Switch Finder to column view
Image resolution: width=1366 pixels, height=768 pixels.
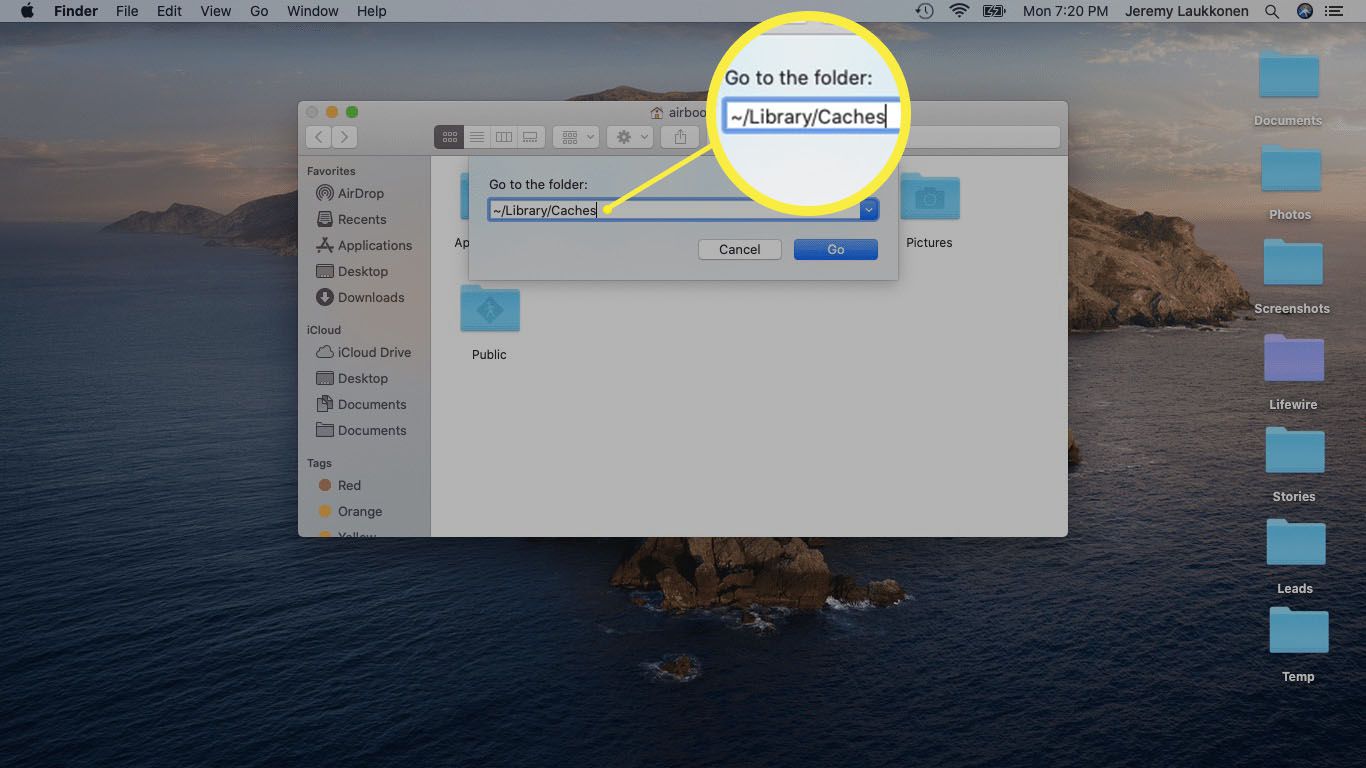tap(504, 137)
